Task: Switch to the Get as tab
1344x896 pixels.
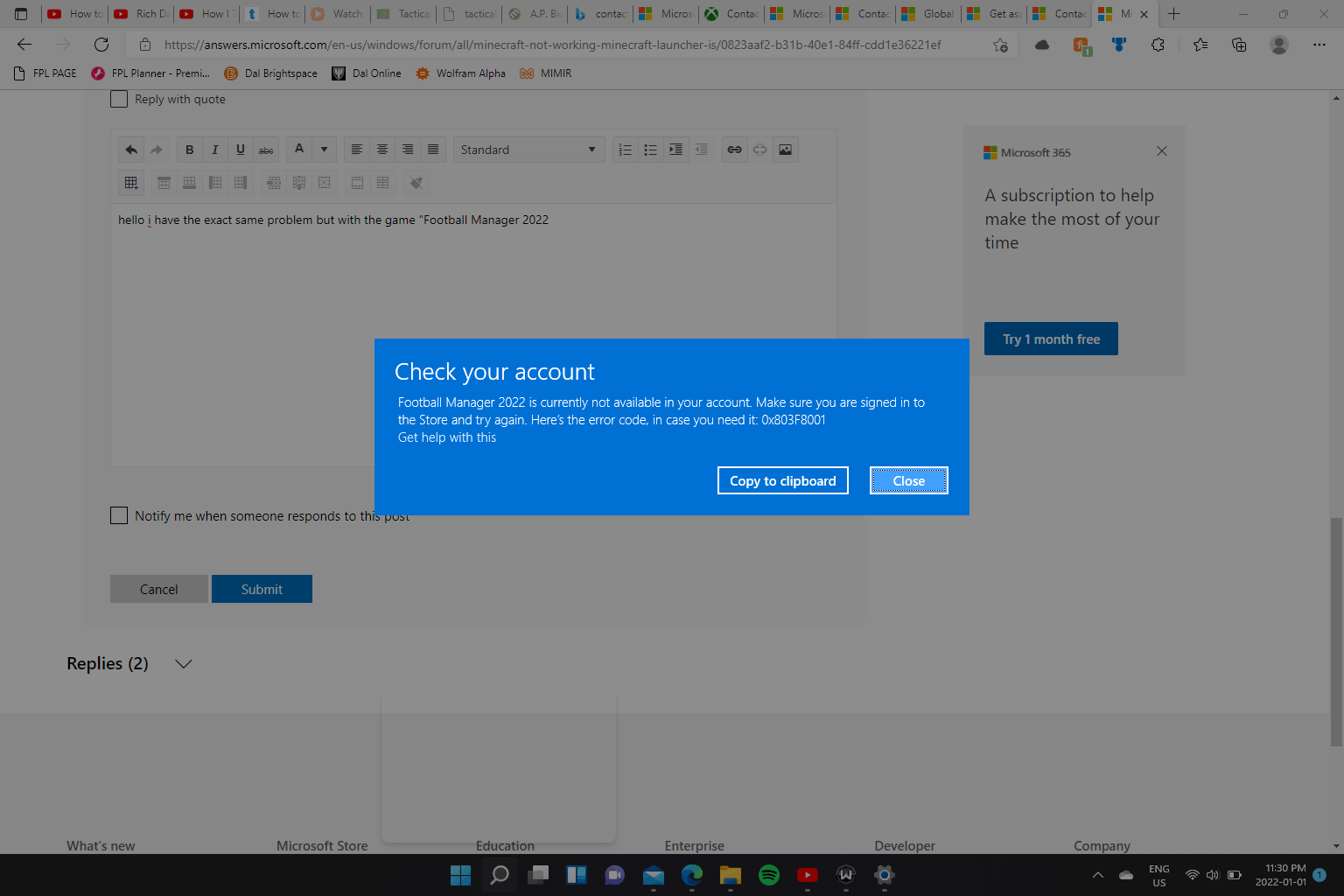Action: pos(994,14)
